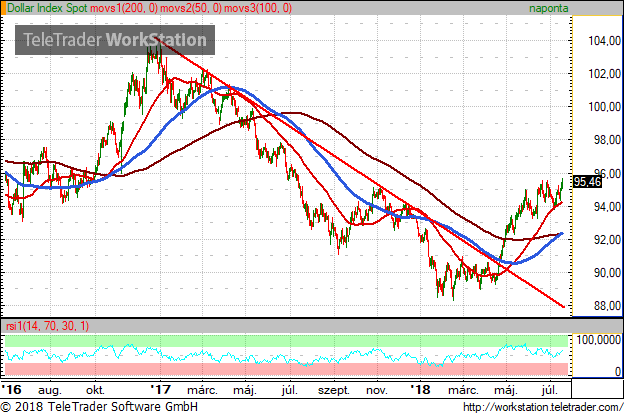Click the RSI oversold red zone
The height and width of the screenshot is (416, 624).
[x=287, y=369]
